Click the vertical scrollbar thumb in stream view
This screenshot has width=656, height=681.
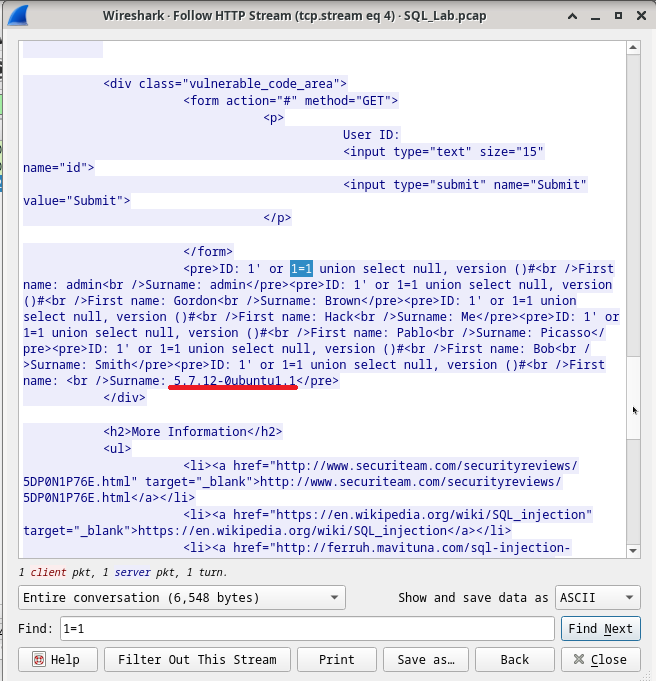click(633, 397)
